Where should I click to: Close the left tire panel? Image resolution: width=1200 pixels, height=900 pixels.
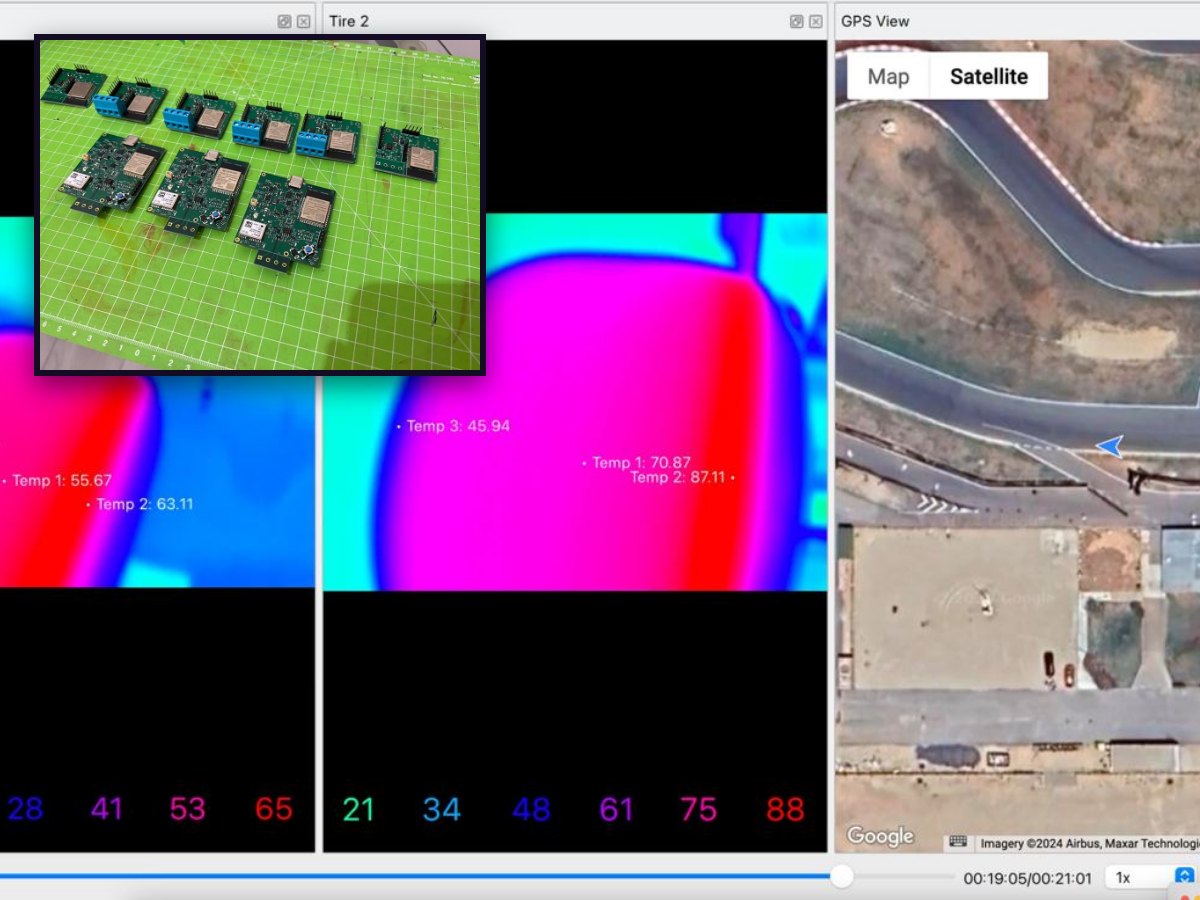point(303,21)
